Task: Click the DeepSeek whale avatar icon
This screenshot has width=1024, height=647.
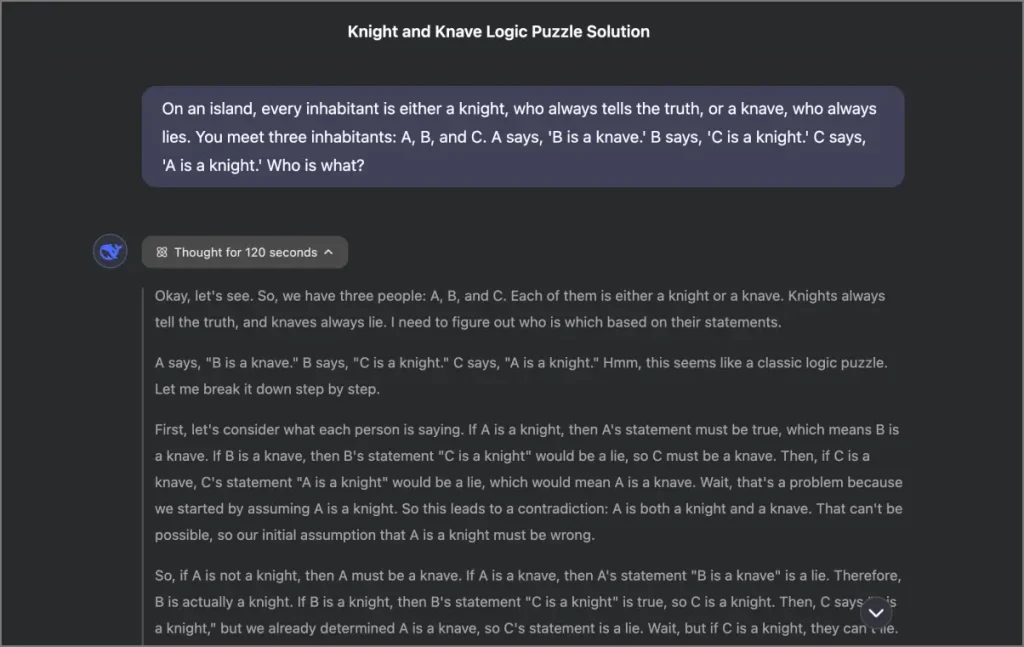Action: coord(110,252)
